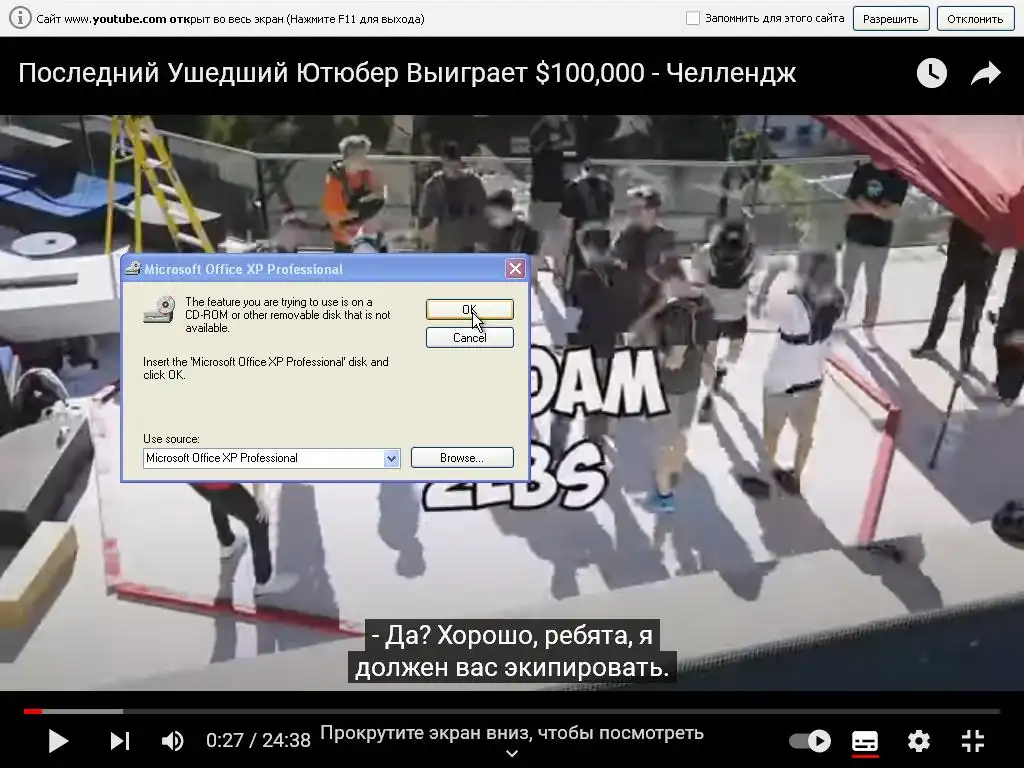The height and width of the screenshot is (768, 1024).
Task: Click the CD-ROM icon in dialog
Action: pyautogui.click(x=159, y=310)
